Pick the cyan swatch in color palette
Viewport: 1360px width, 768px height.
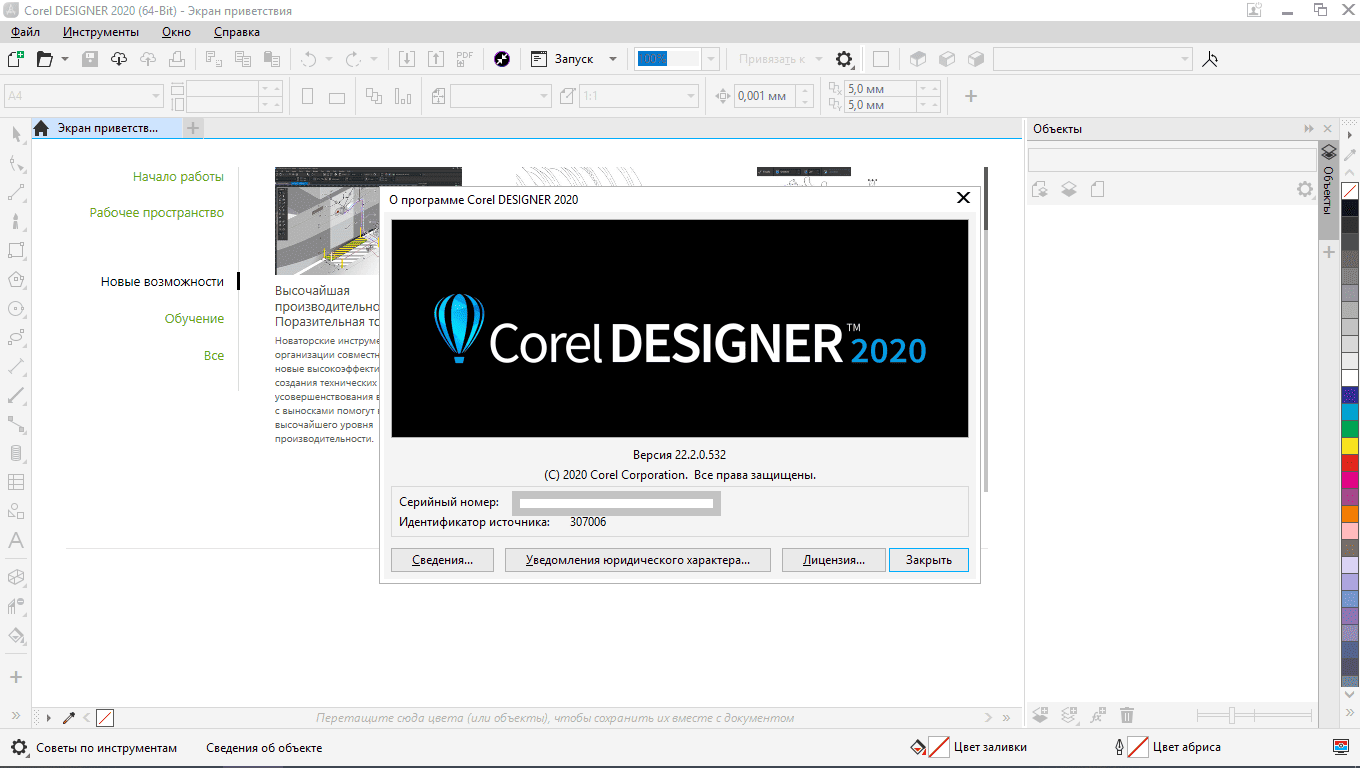coord(1350,412)
